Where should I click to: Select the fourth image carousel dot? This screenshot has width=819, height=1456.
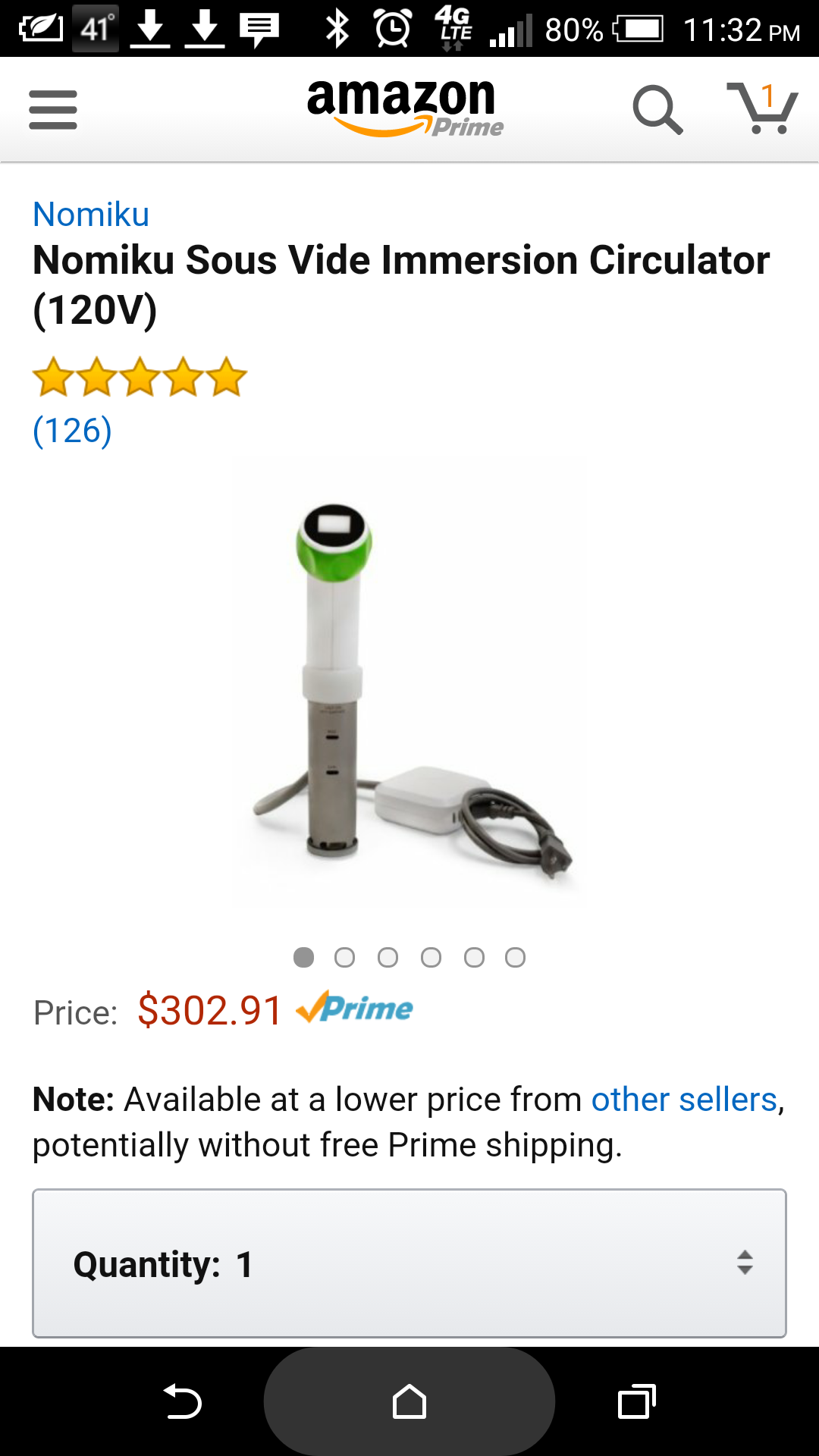431,958
